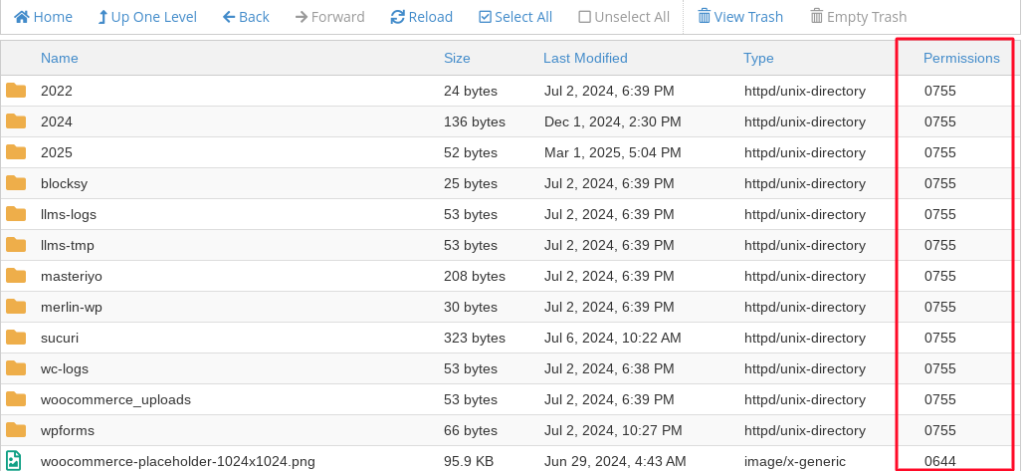This screenshot has width=1024, height=471.
Task: Select the merlin-wp folder icon
Action: point(16,306)
